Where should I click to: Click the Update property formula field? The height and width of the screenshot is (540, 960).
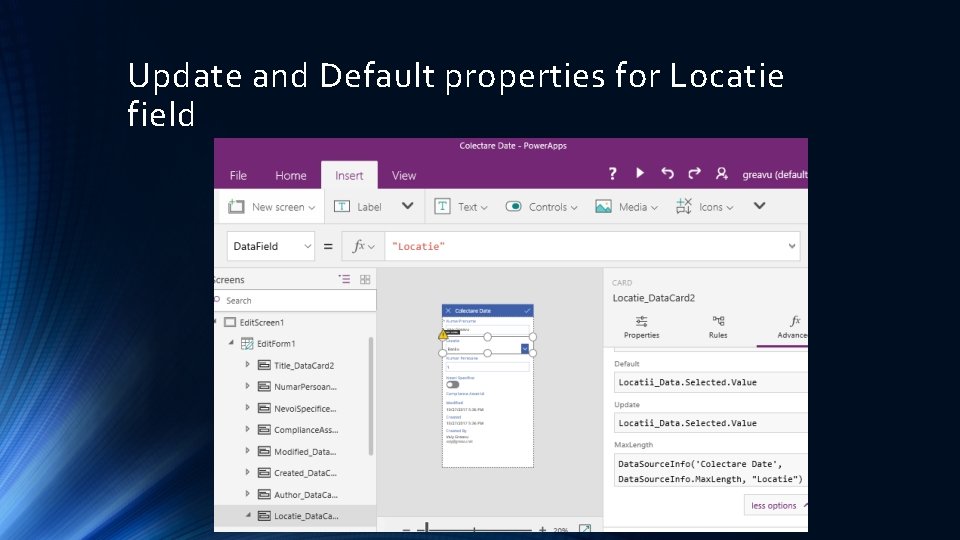(710, 423)
